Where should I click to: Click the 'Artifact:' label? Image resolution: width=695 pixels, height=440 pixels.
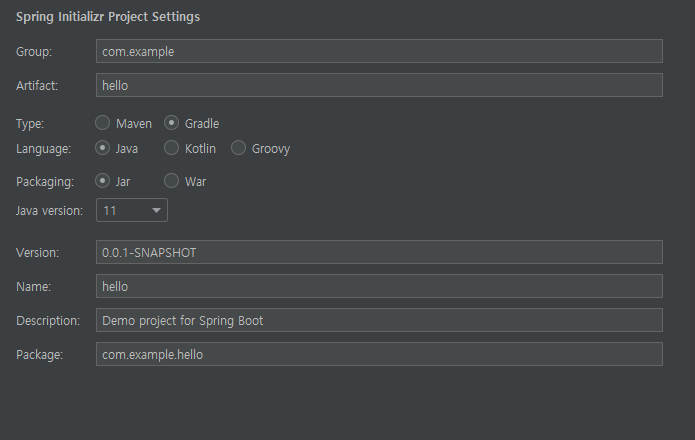[x=37, y=85]
